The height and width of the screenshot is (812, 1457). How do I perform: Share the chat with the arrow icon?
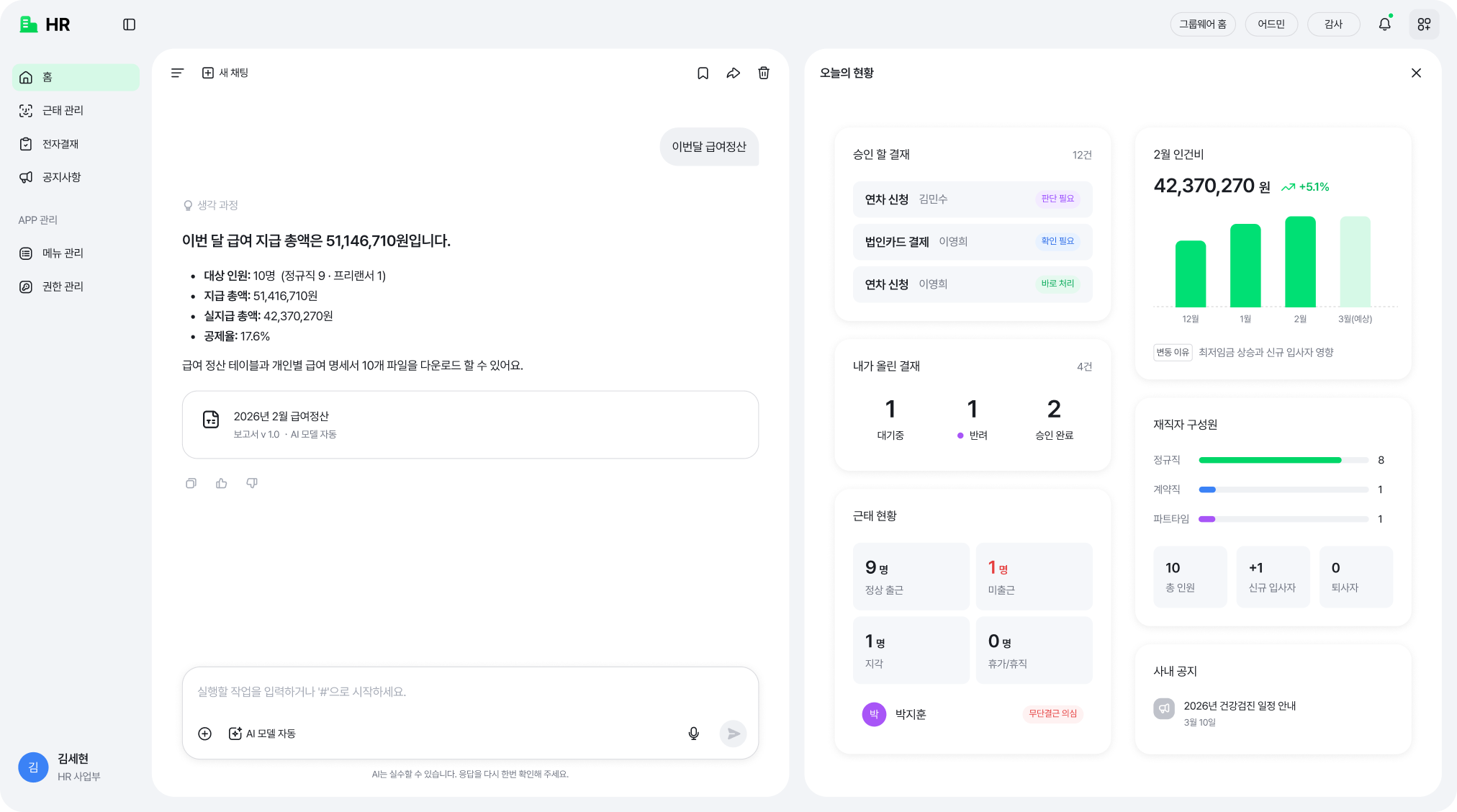[734, 73]
